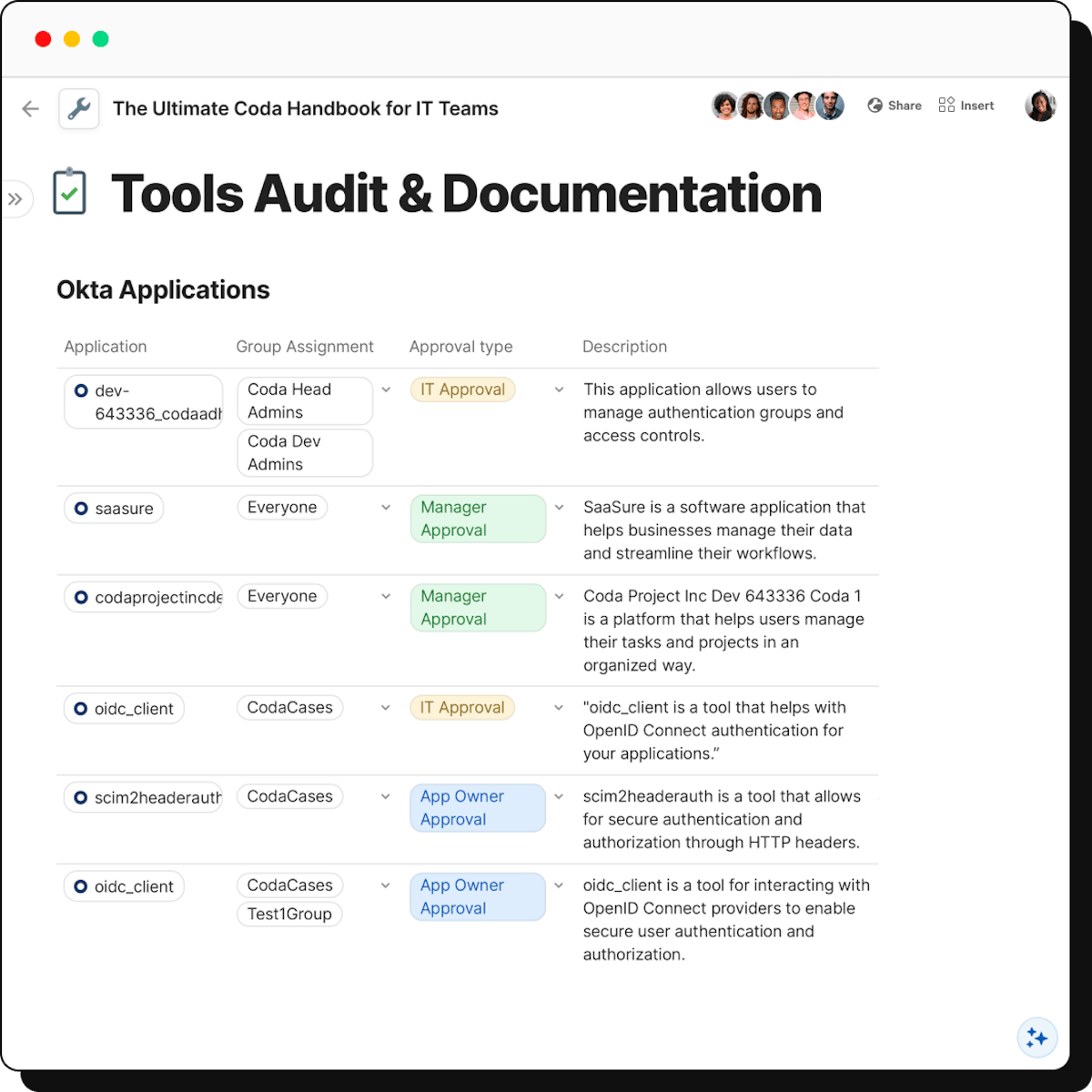Expand the sidebar with double chevron
Viewport: 1092px width, 1092px height.
tap(15, 199)
